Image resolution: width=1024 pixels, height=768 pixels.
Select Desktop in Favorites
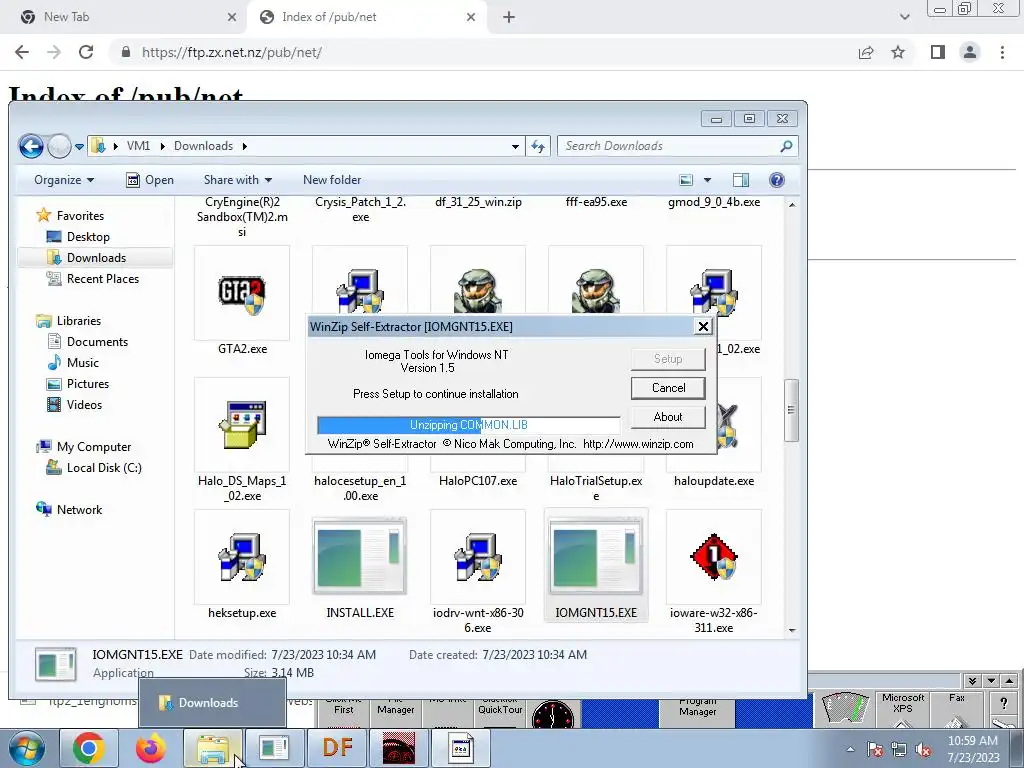pos(88,237)
